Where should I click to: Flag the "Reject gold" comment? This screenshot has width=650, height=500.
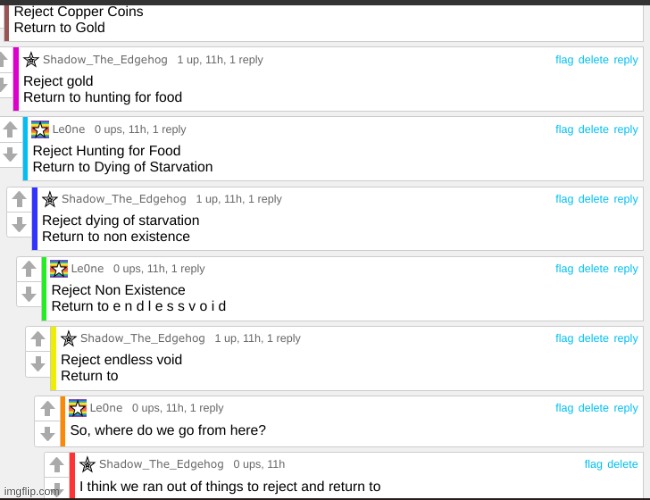tap(564, 60)
